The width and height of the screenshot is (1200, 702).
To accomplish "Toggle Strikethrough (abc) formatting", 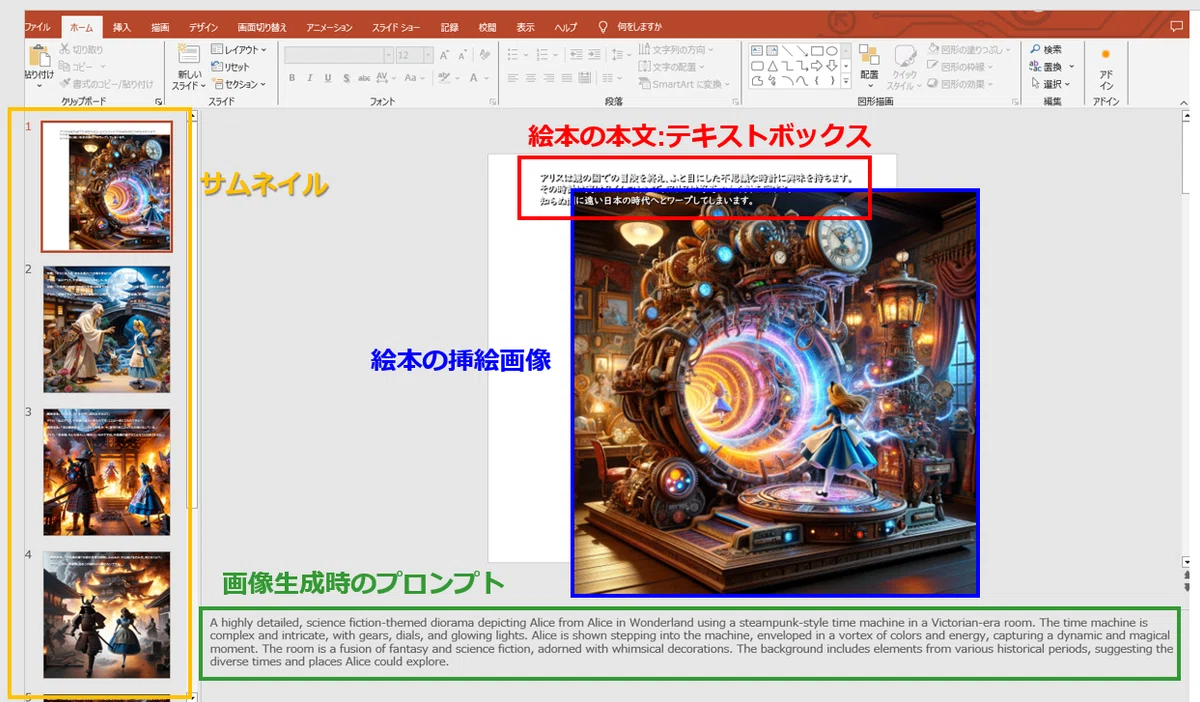I will [x=365, y=78].
